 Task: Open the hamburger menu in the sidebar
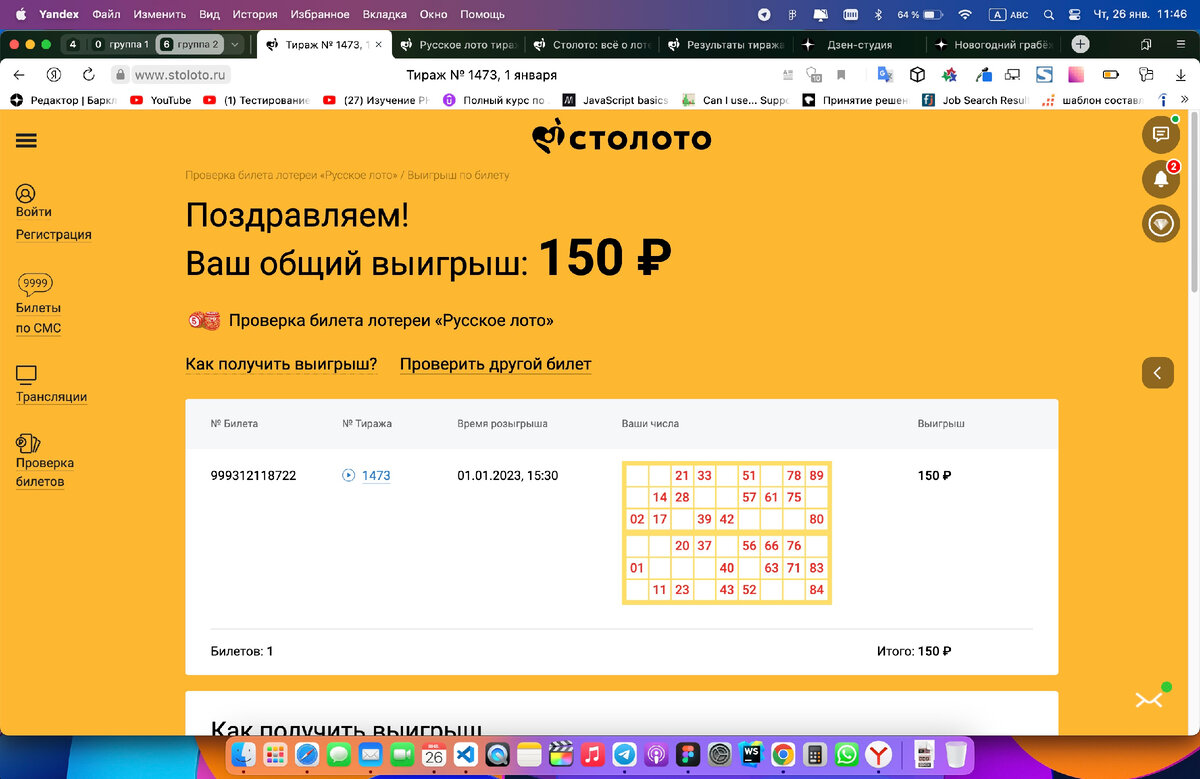click(25, 140)
